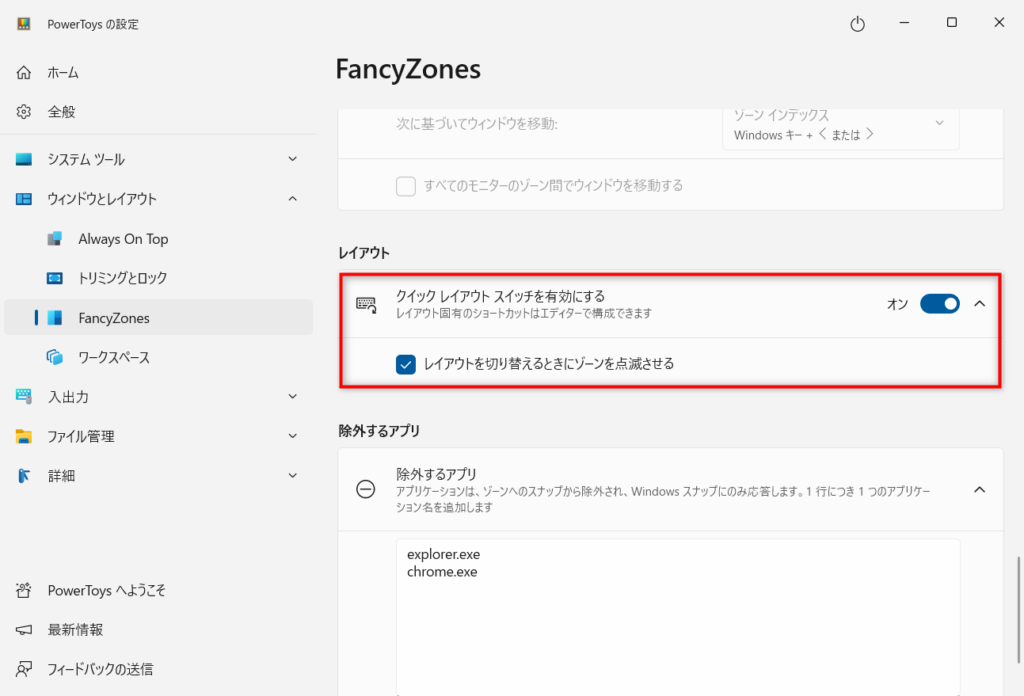
Task: Click the 全般 gear icon
Action: pyautogui.click(x=24, y=112)
